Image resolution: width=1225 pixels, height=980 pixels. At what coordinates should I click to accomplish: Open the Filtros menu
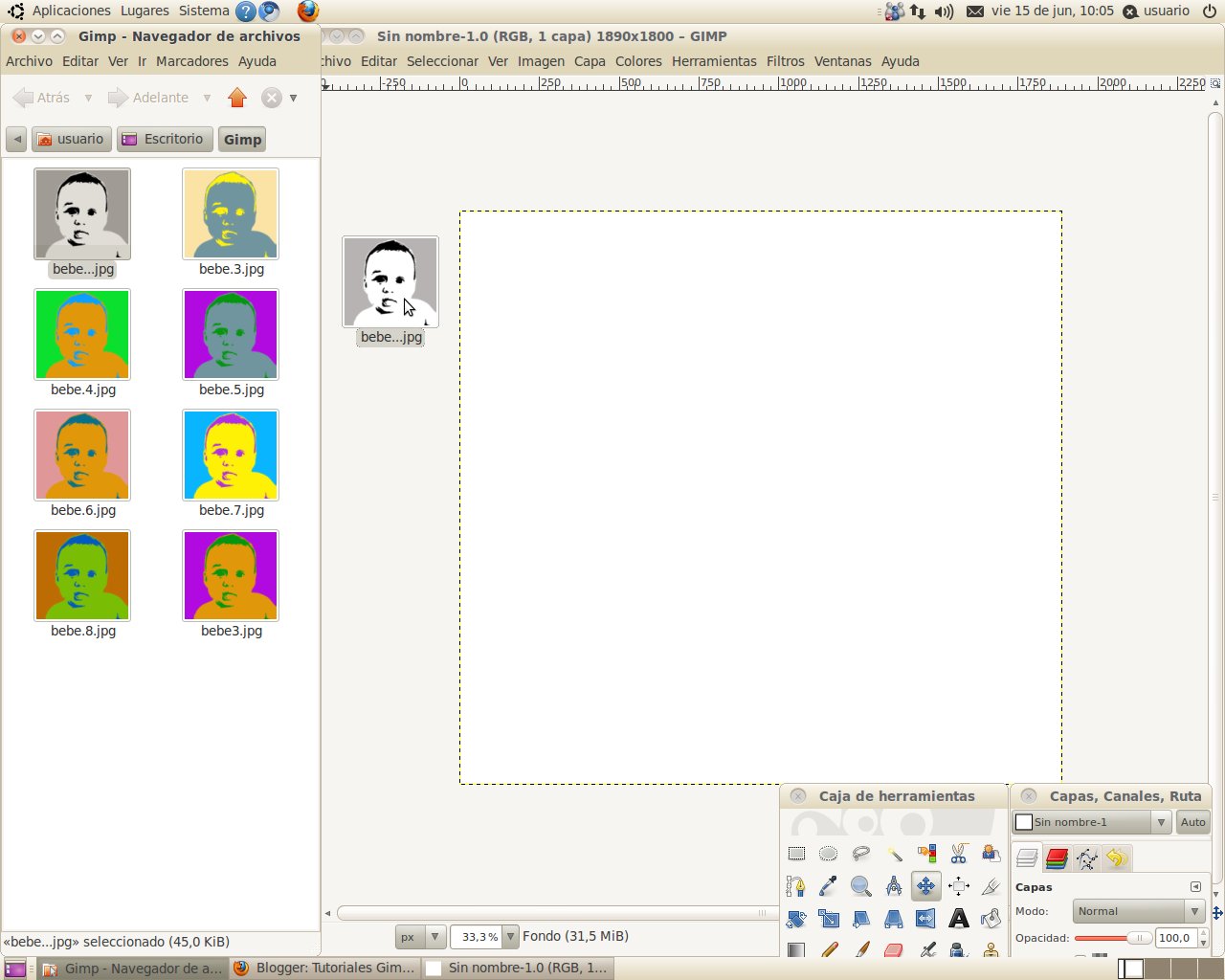click(785, 60)
